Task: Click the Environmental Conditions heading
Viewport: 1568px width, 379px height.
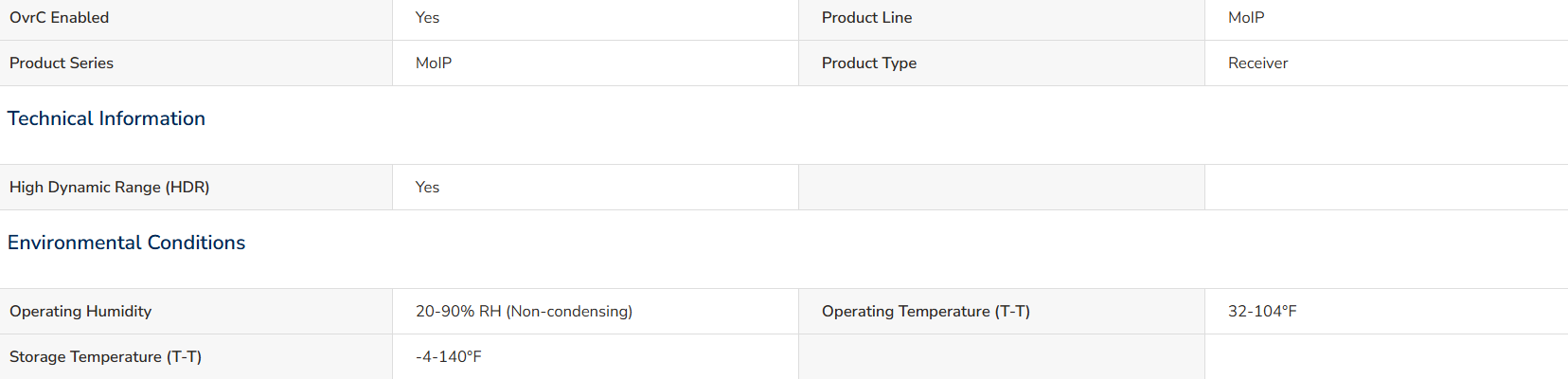Action: [126, 243]
